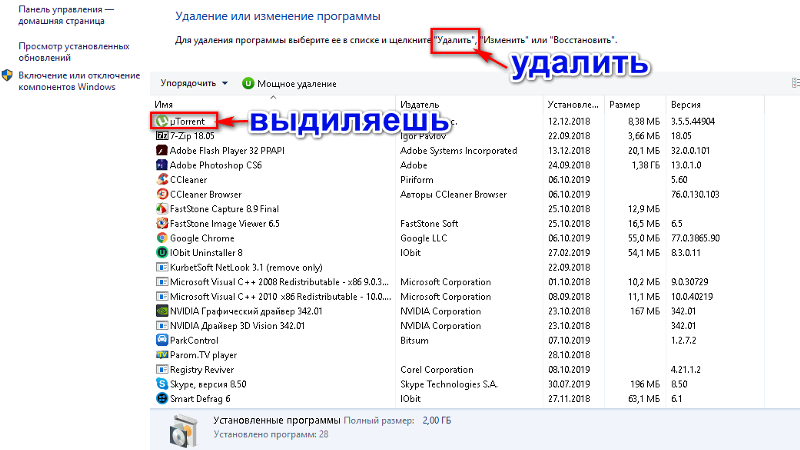Viewport: 800px width, 450px height.
Task: Click install date 30.07.2019
Action: pyautogui.click(x=569, y=384)
